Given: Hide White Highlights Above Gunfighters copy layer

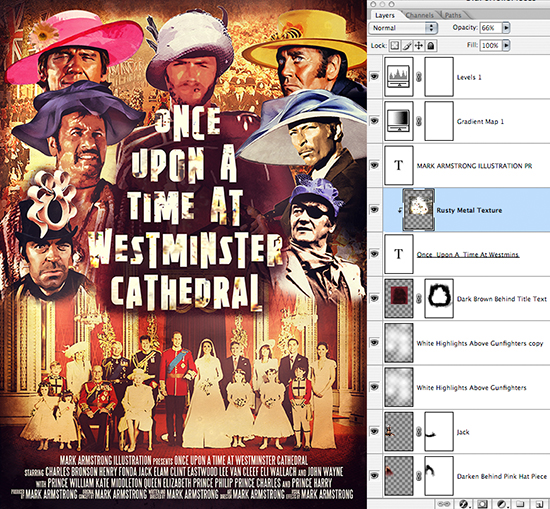Looking at the screenshot, I should (x=375, y=342).
